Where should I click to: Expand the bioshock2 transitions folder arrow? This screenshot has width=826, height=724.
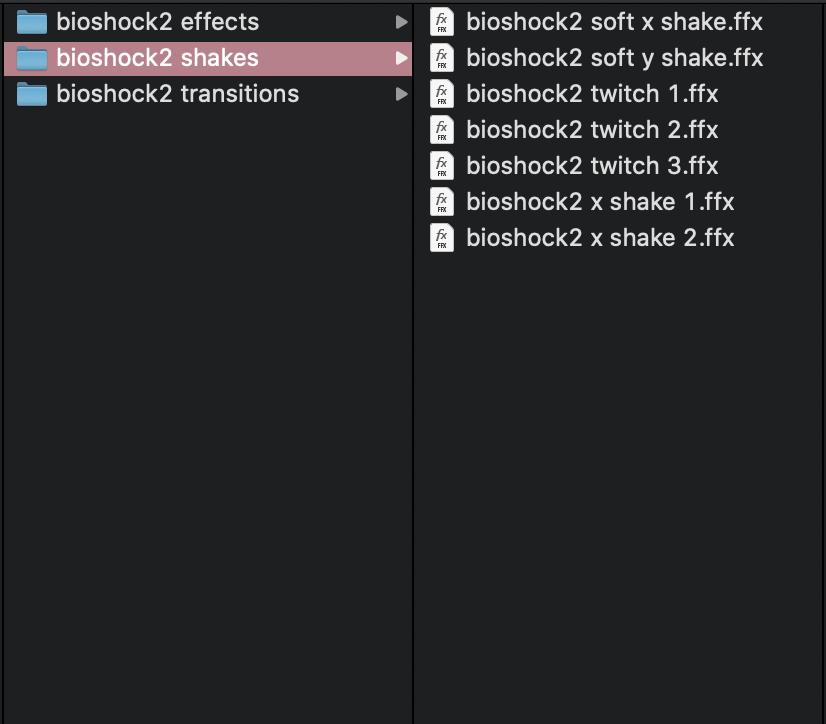[401, 94]
